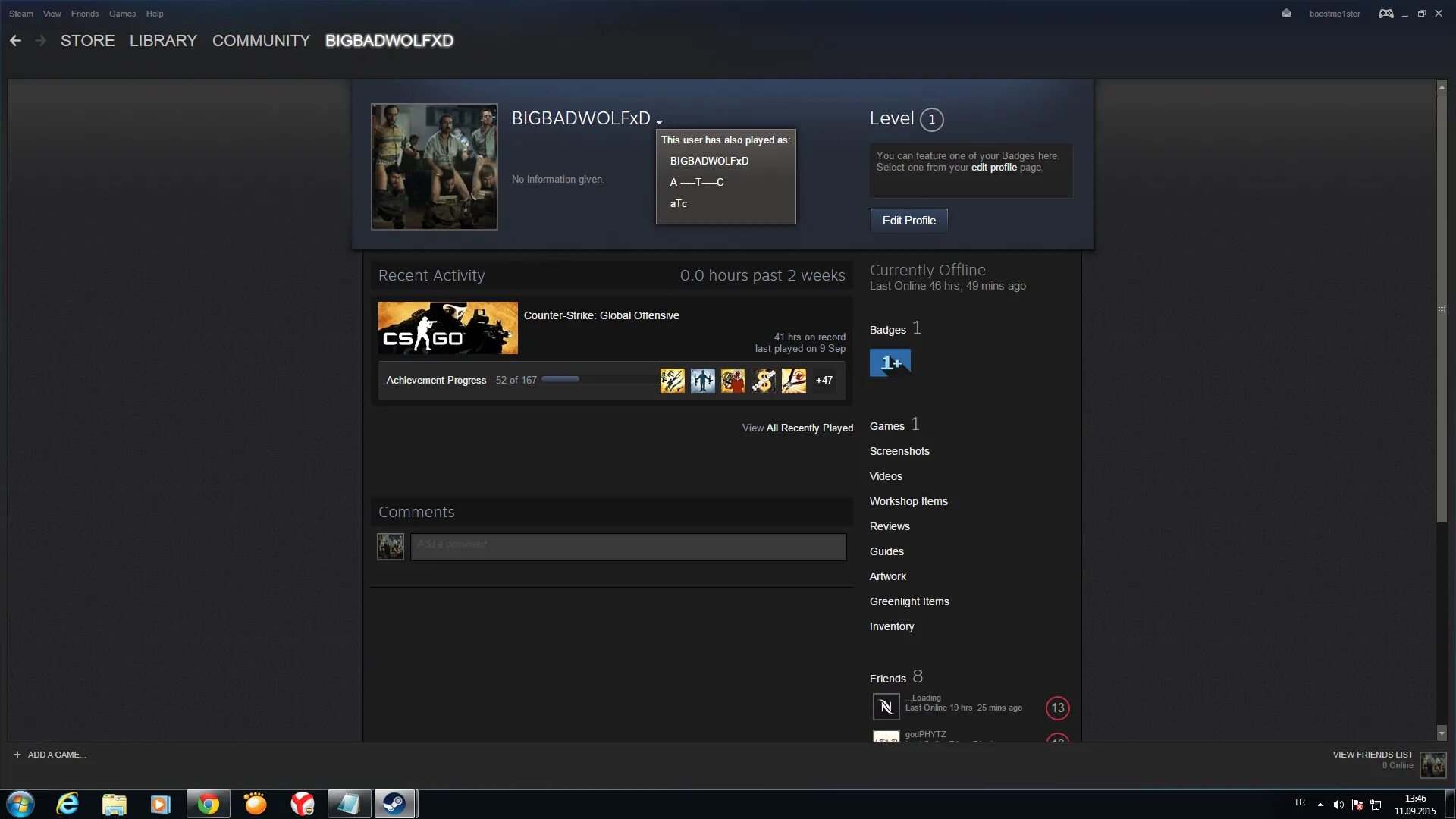
Task: Click the Edit Profile button
Action: pyautogui.click(x=908, y=221)
